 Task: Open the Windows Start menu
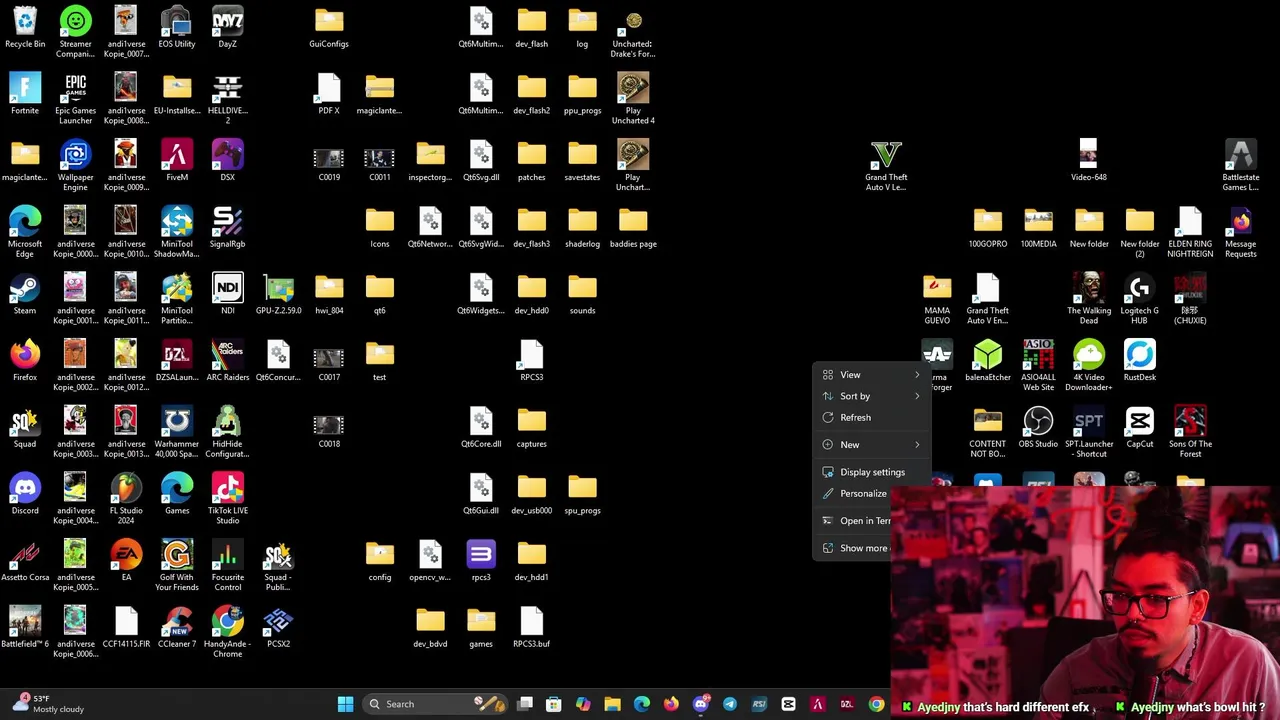coord(345,704)
